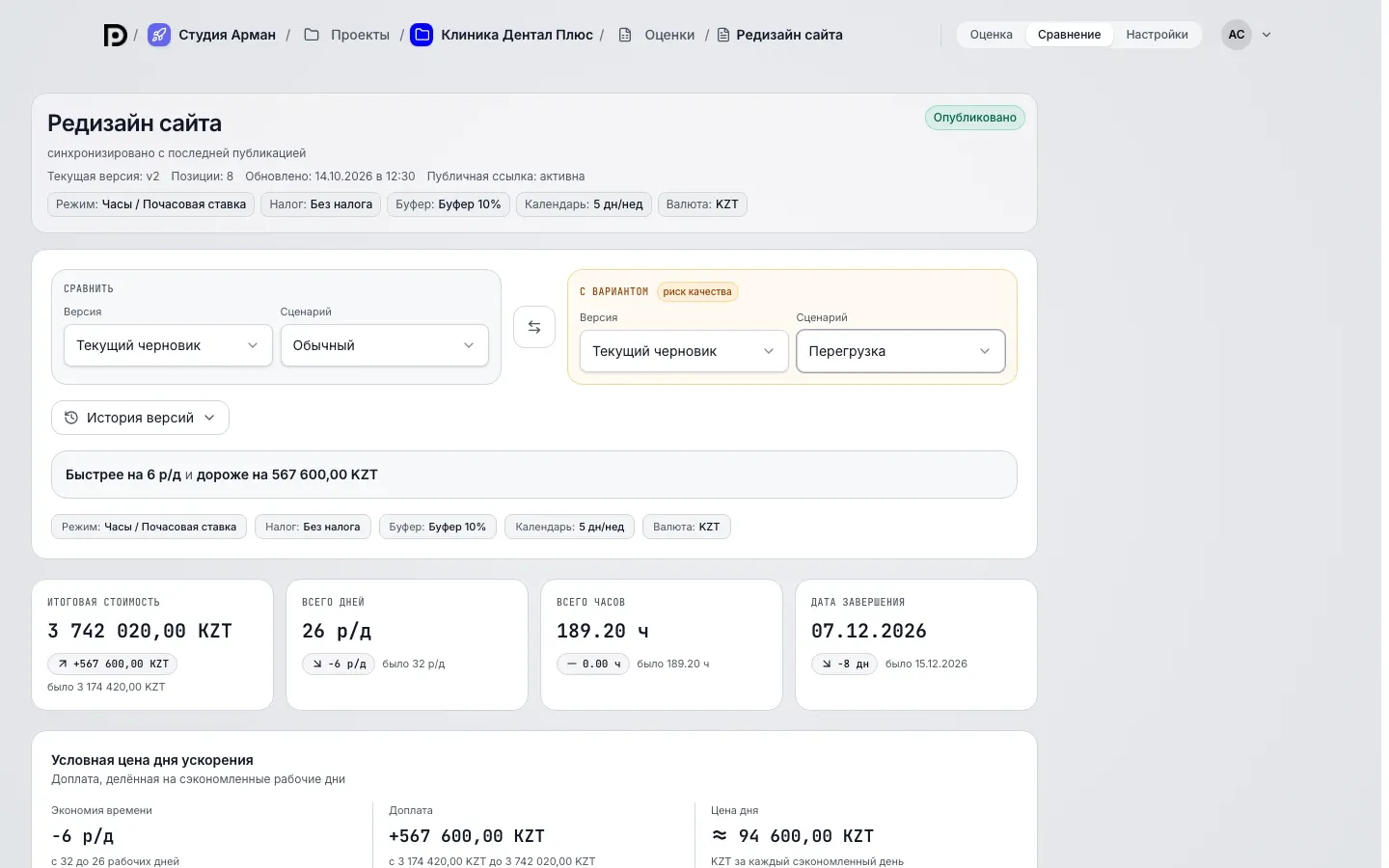
Task: Select the Сравнение tab
Action: tap(1069, 35)
